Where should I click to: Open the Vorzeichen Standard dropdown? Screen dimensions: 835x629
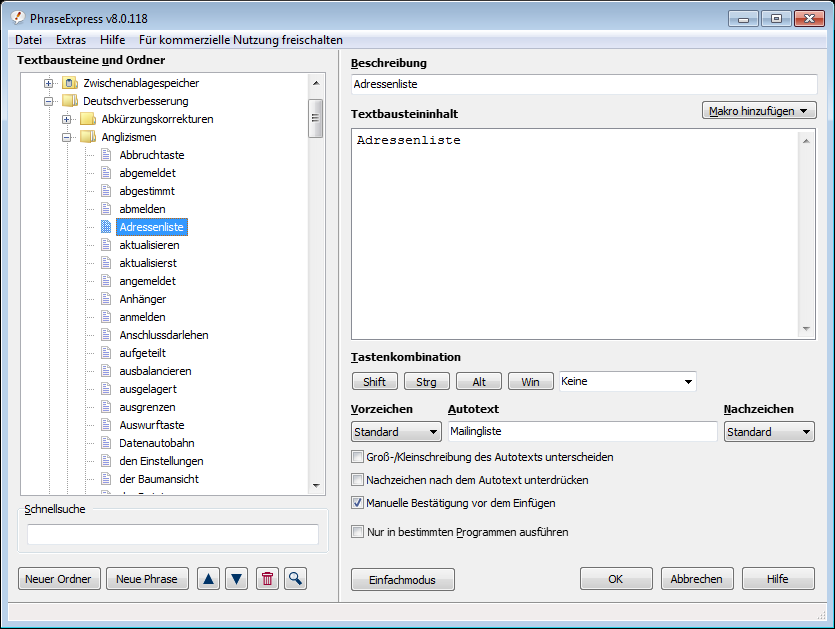396,432
